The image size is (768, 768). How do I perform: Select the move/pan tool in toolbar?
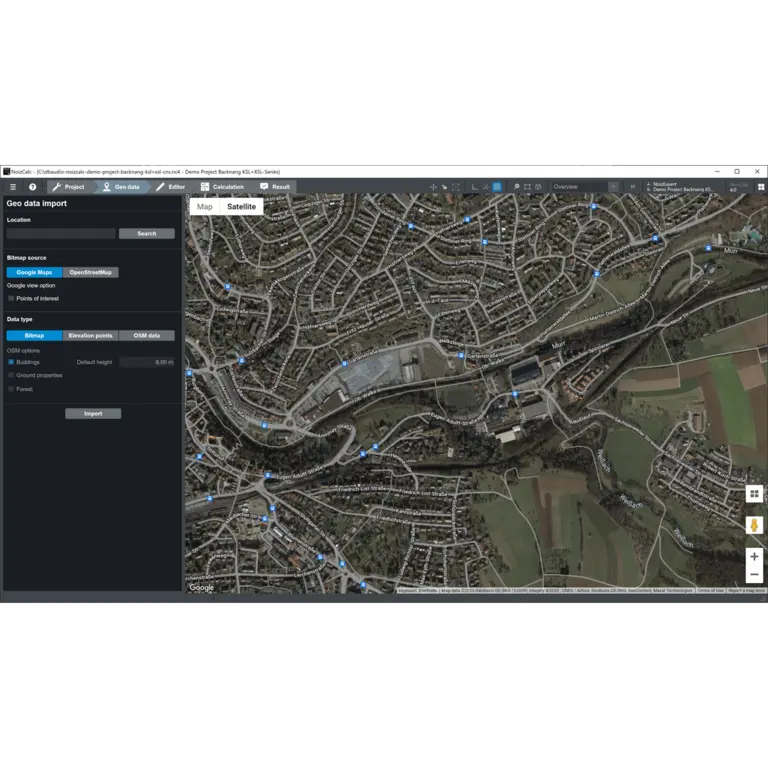[x=433, y=187]
